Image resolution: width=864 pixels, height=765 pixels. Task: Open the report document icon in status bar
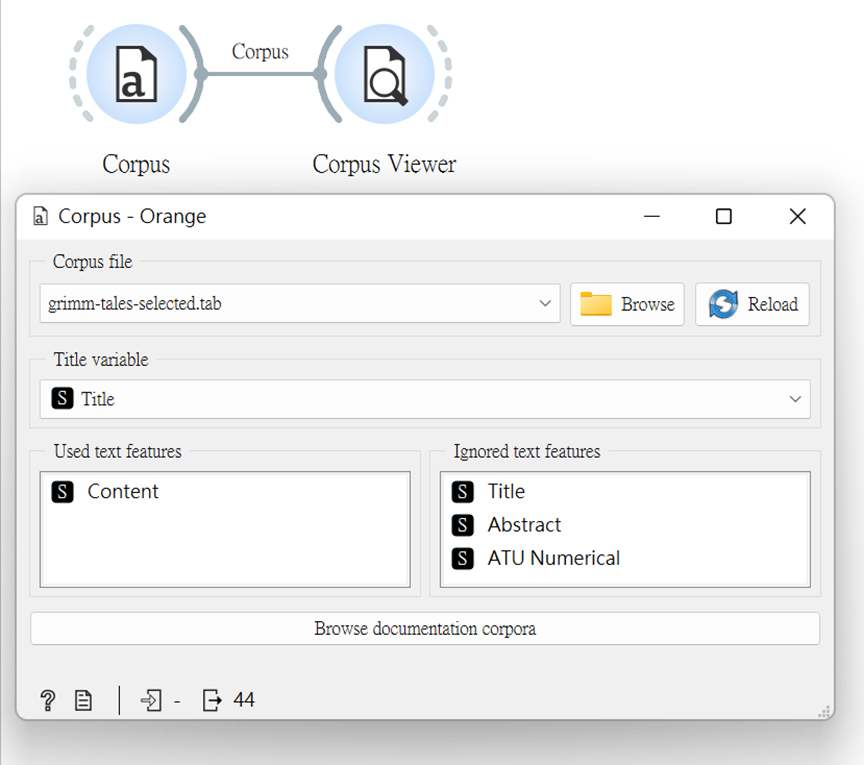point(83,701)
